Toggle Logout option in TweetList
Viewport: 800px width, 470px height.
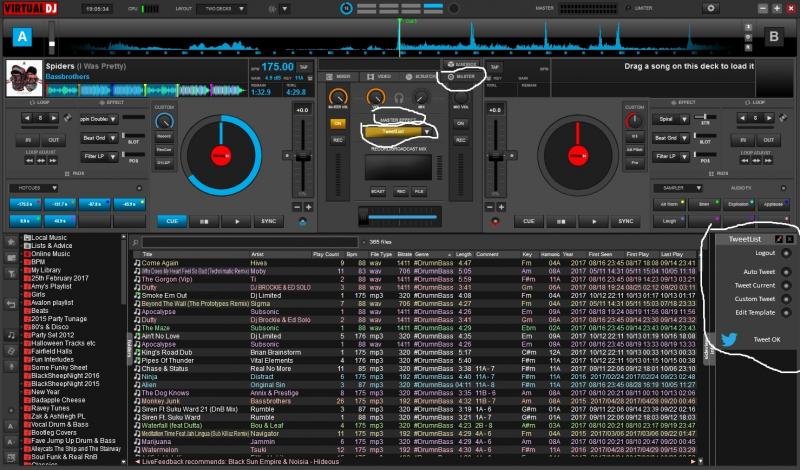[786, 253]
